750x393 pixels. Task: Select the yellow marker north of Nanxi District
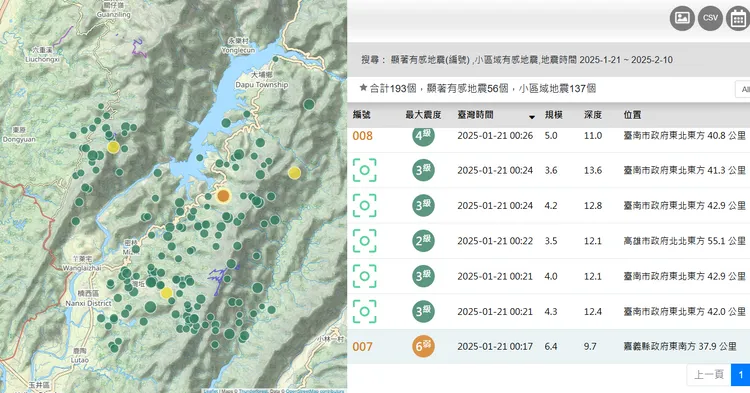tap(166, 293)
